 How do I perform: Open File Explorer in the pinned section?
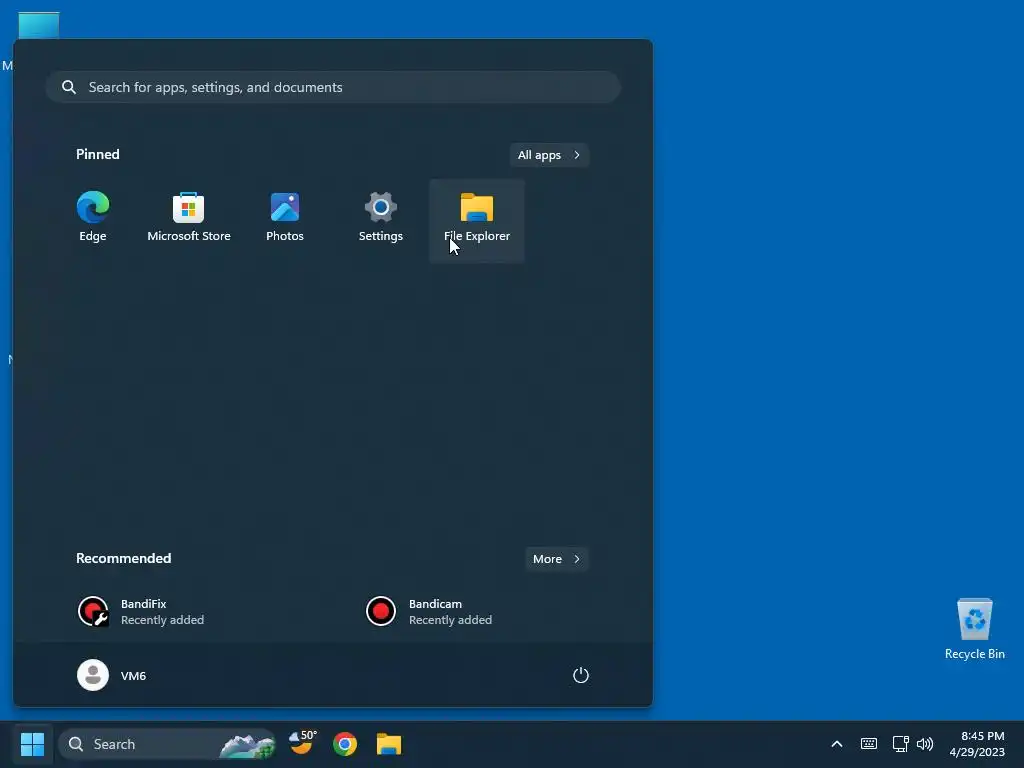point(477,221)
